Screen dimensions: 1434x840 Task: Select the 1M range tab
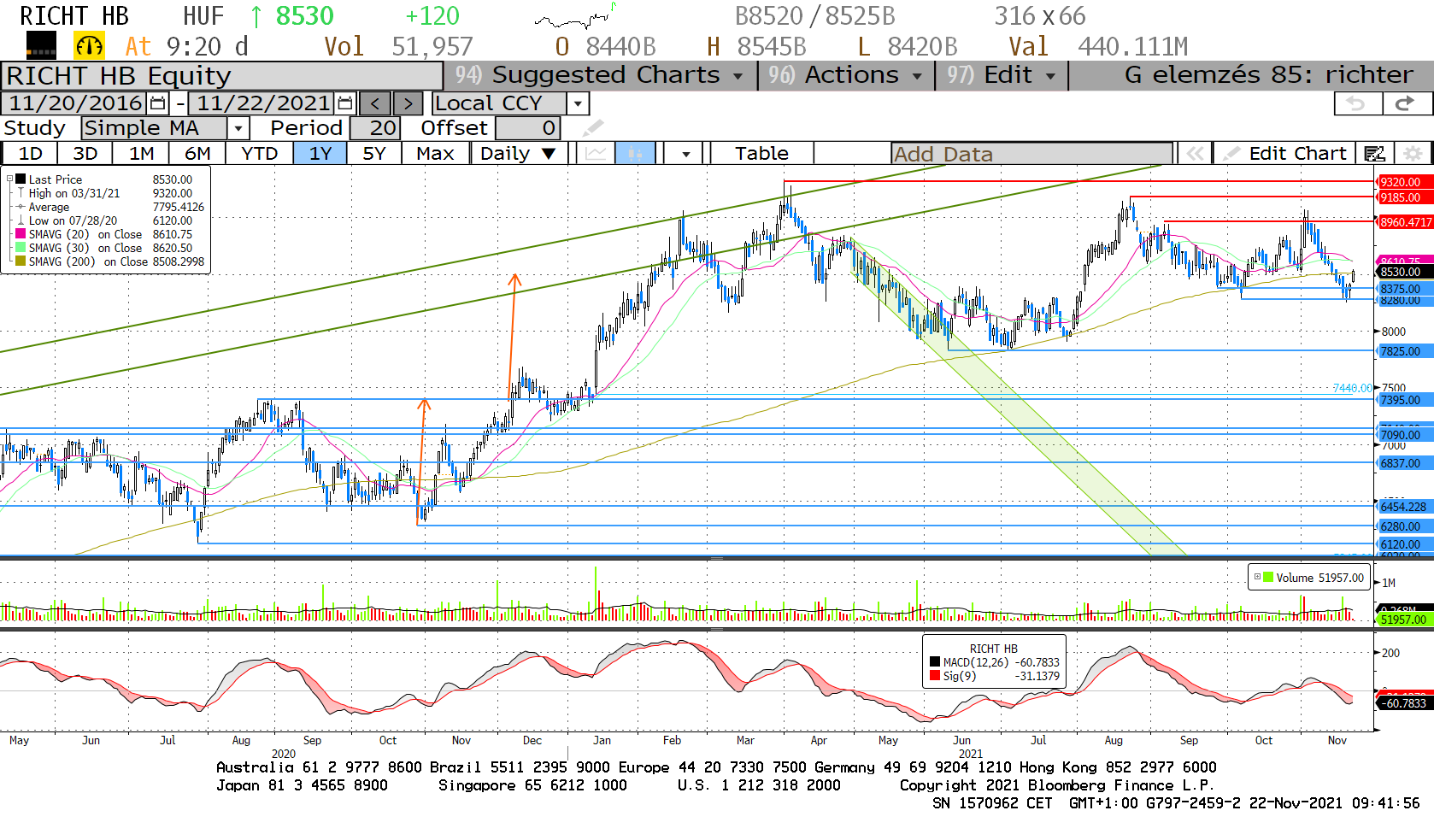141,154
